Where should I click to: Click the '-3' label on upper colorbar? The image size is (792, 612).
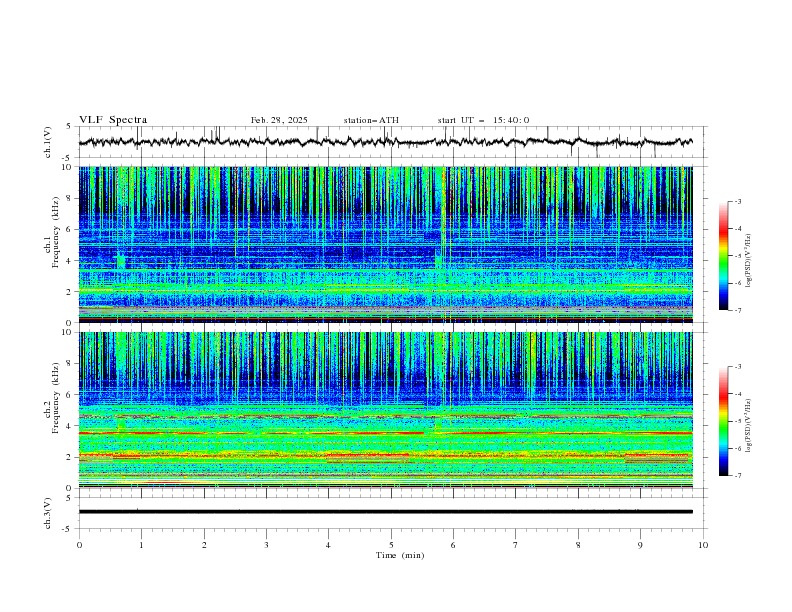coord(737,201)
